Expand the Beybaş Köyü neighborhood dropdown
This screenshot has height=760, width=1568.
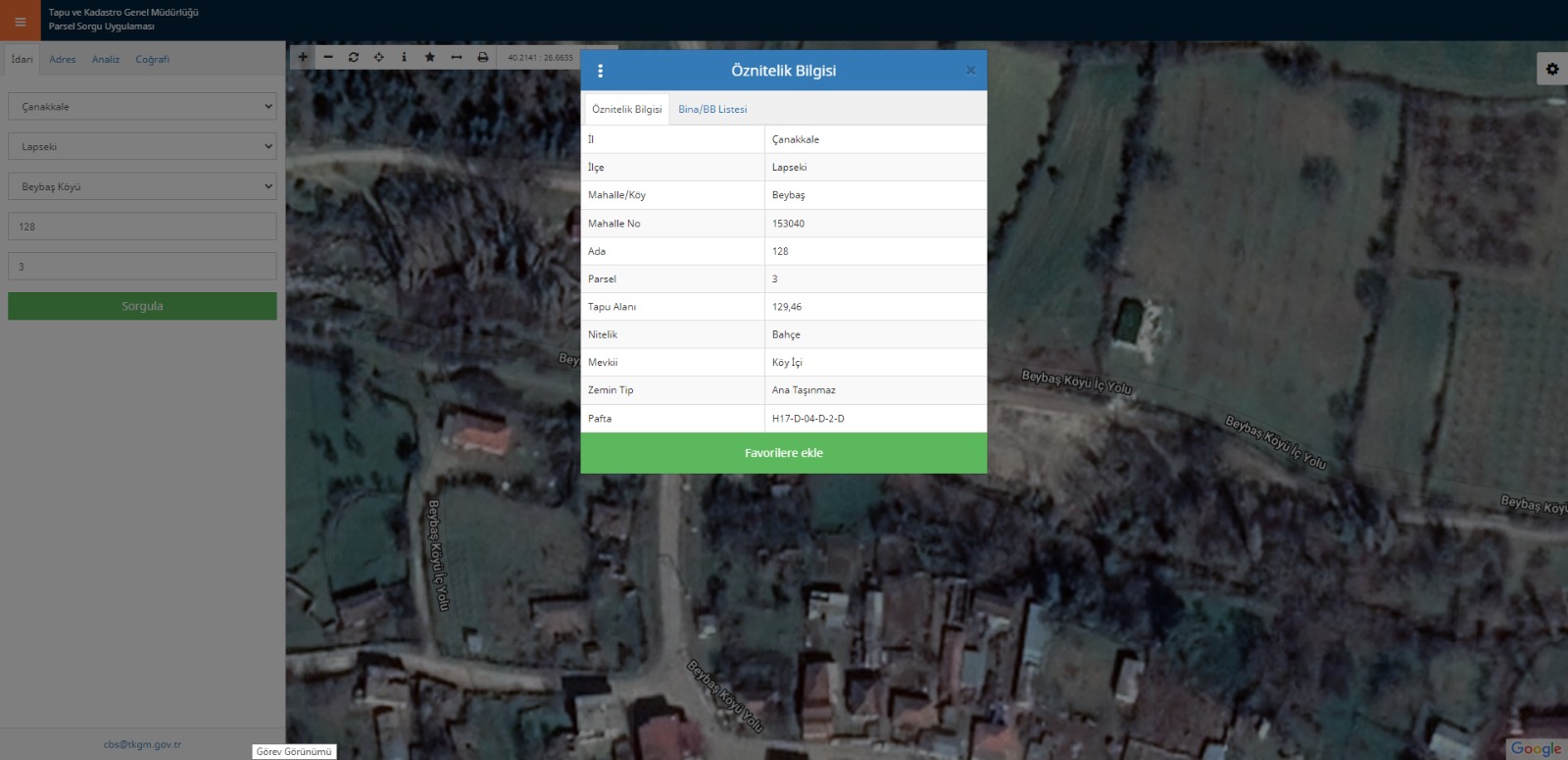point(142,186)
